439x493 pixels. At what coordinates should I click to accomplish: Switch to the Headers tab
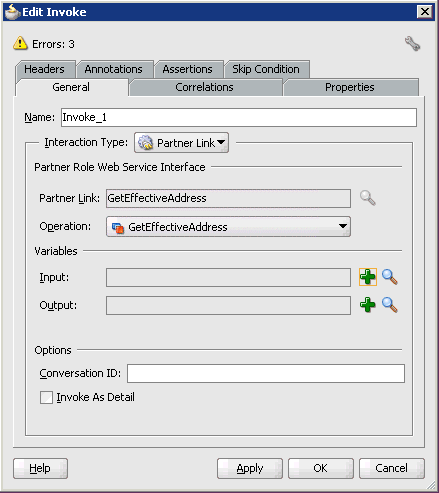coord(45,69)
